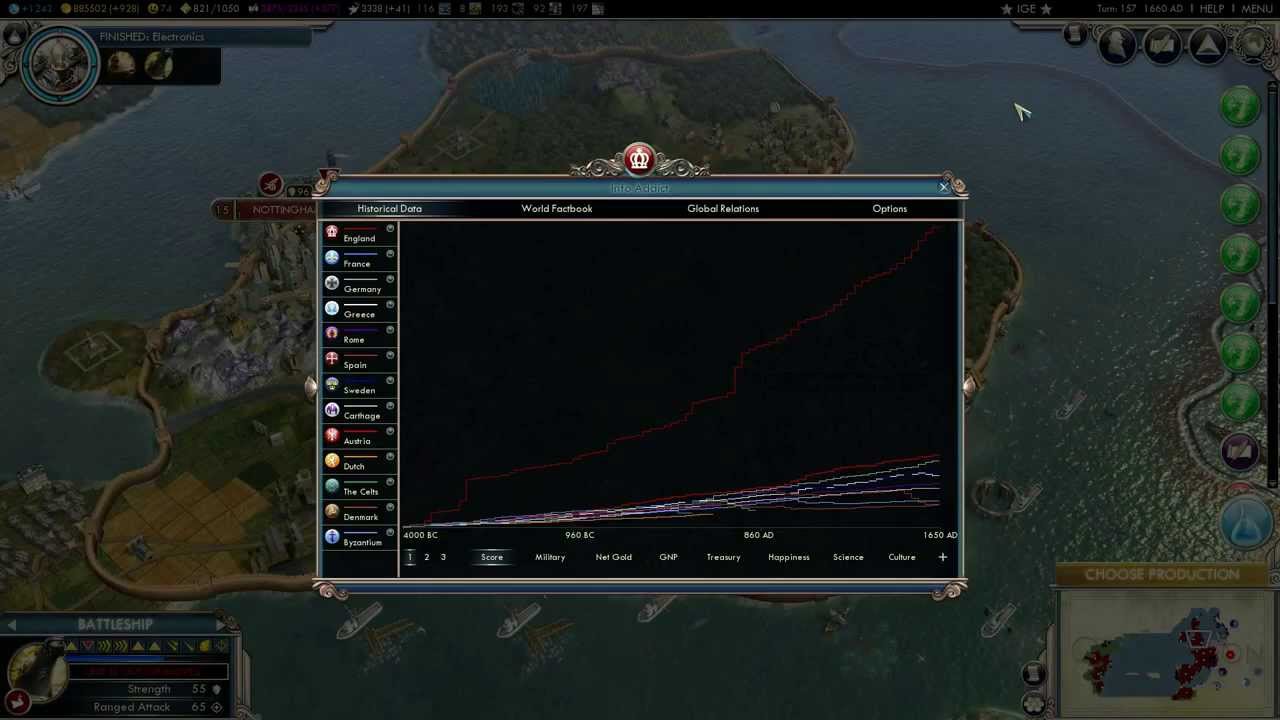Open the Advisors portrait icon
Screen dimensions: 1280x720
click(x=1117, y=46)
